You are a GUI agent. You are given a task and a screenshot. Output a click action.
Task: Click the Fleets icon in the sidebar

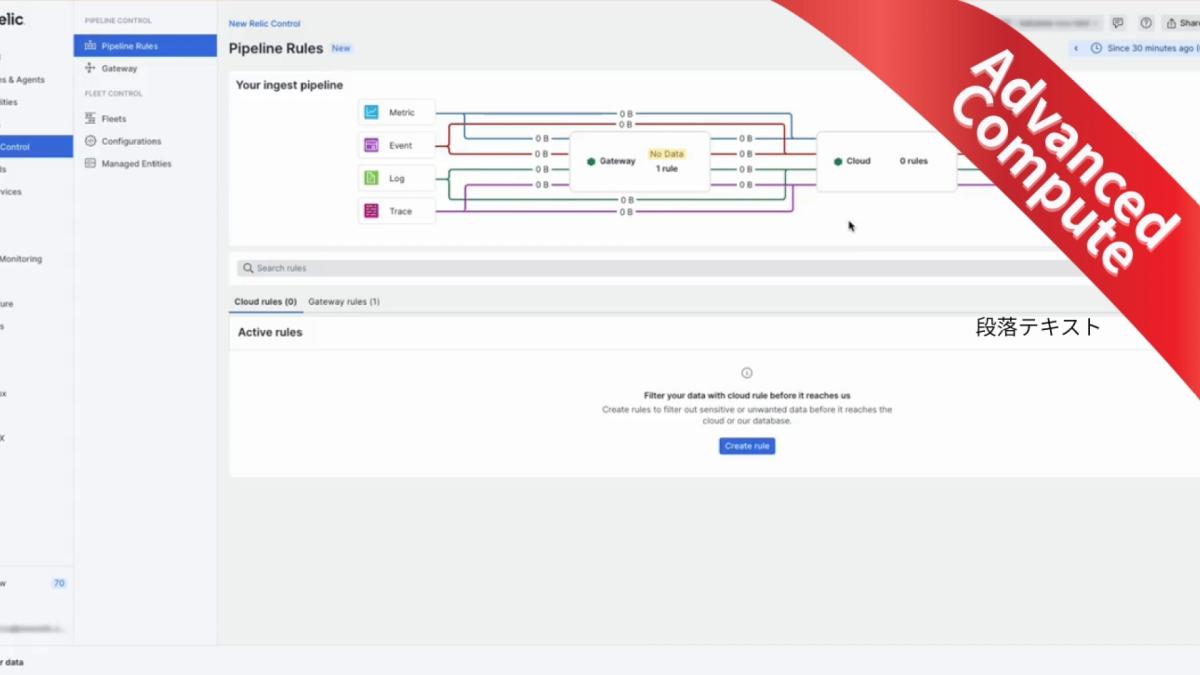click(x=91, y=119)
